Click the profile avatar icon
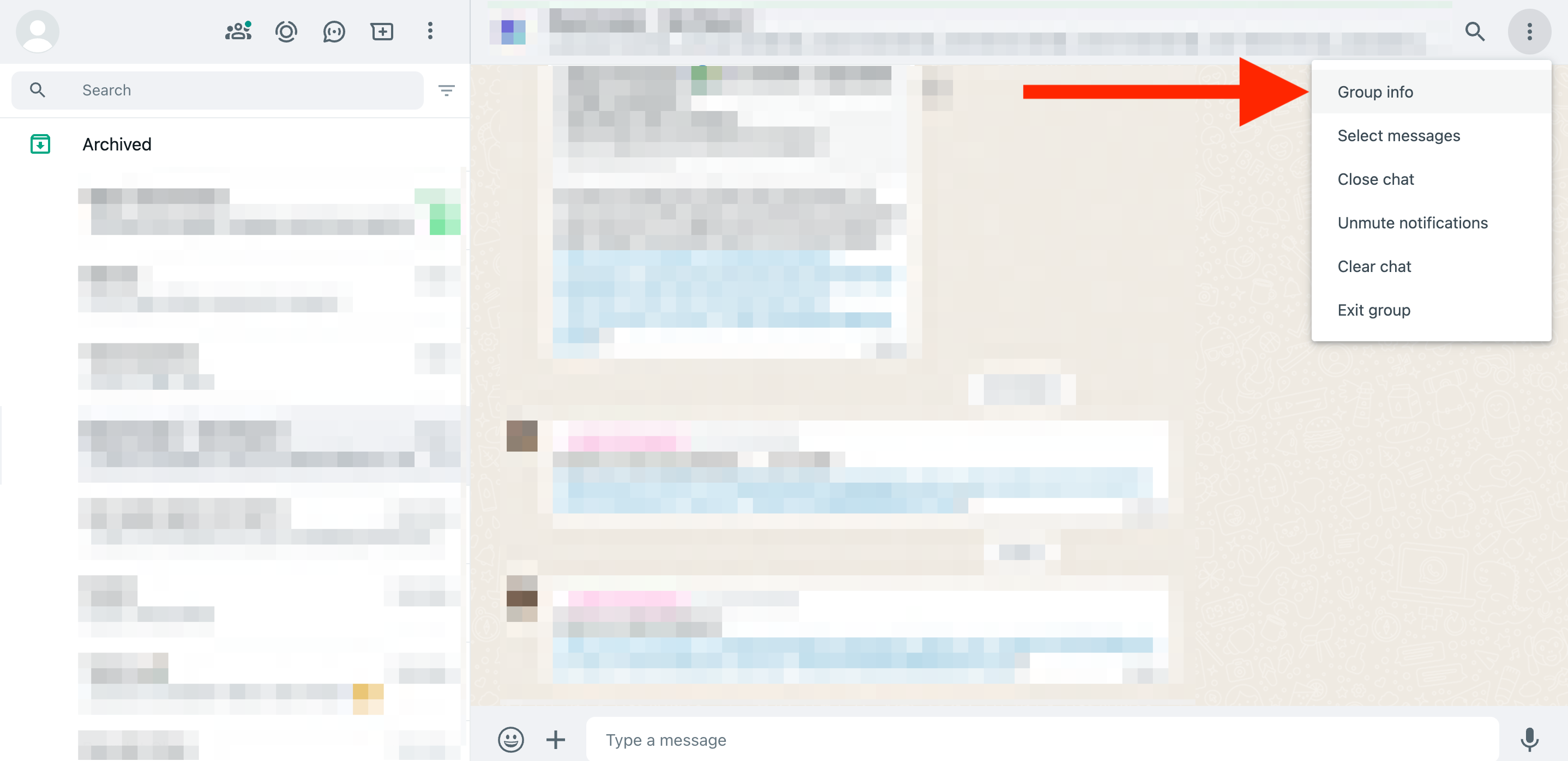 click(x=37, y=31)
